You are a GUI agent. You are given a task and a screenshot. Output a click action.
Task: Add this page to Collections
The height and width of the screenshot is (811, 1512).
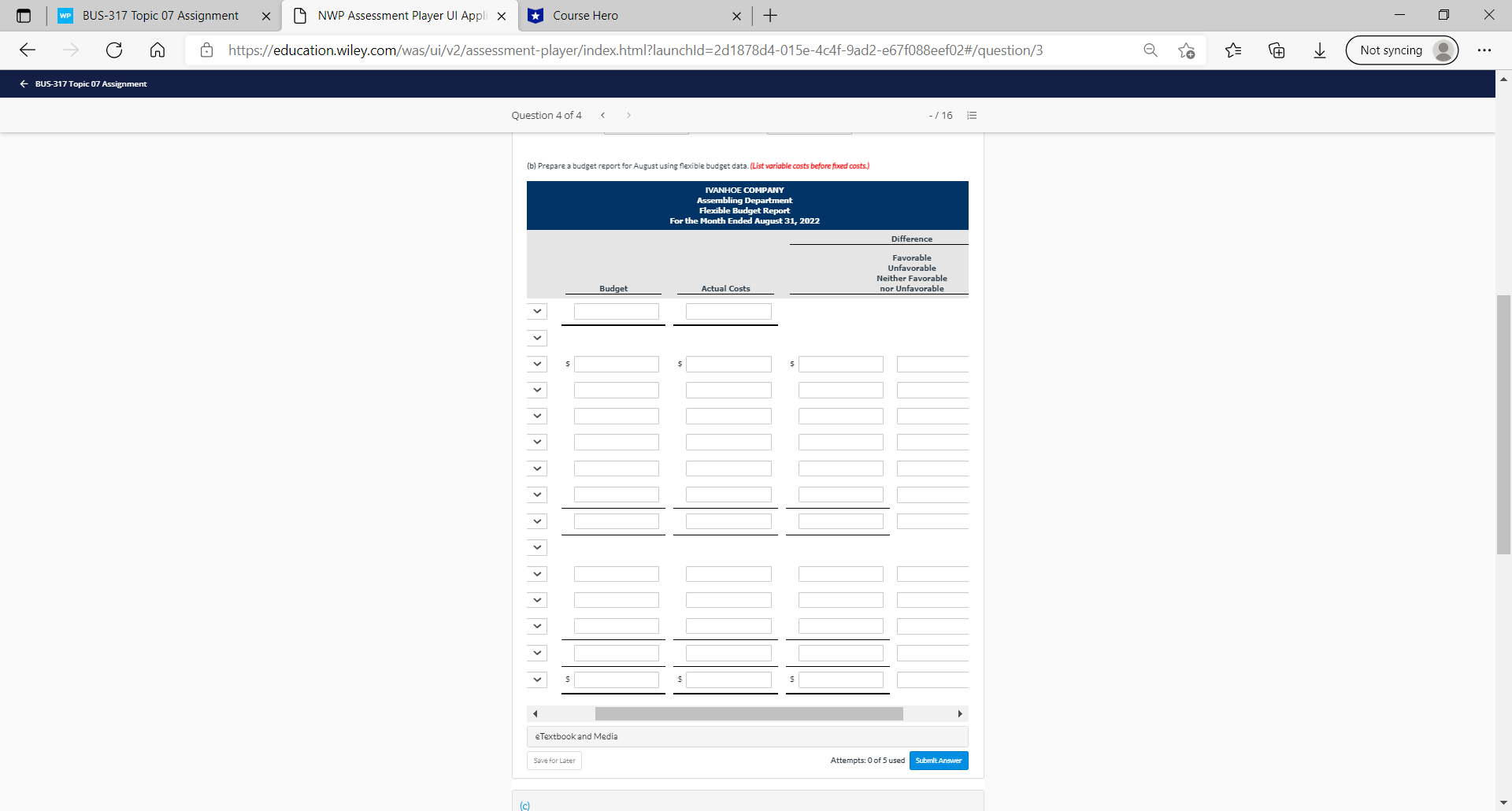click(1277, 50)
